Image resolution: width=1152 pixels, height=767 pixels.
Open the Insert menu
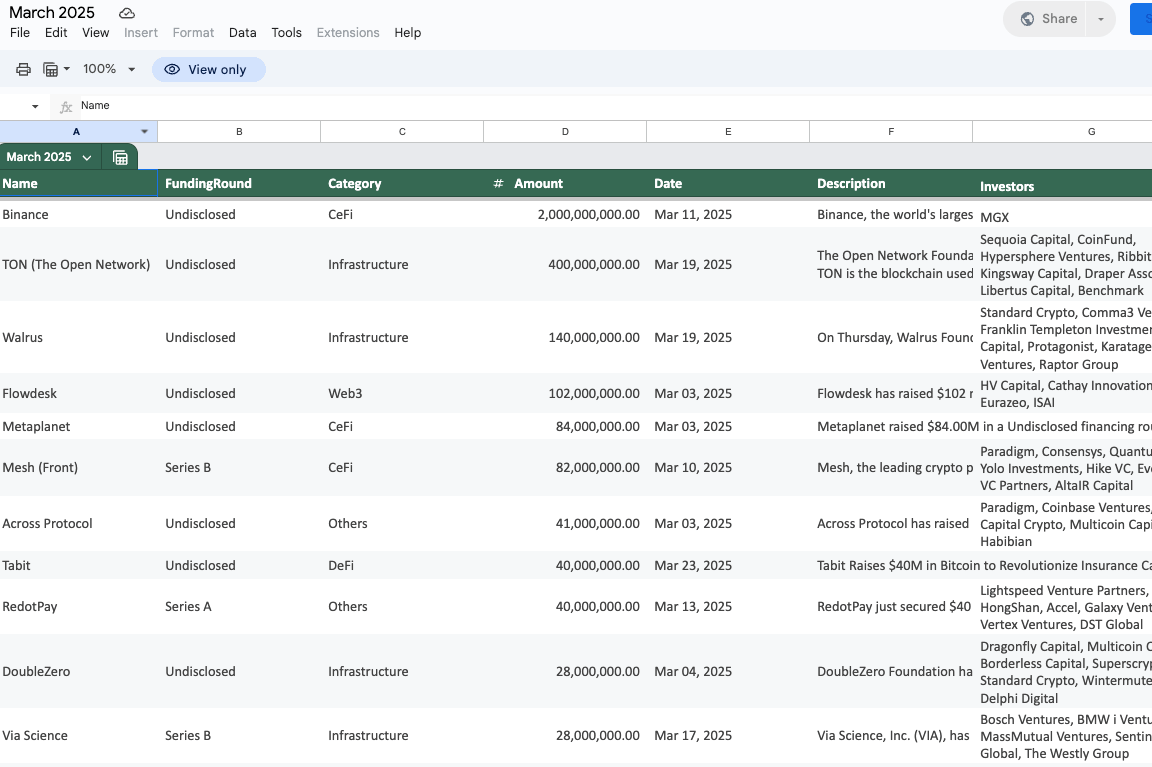141,32
